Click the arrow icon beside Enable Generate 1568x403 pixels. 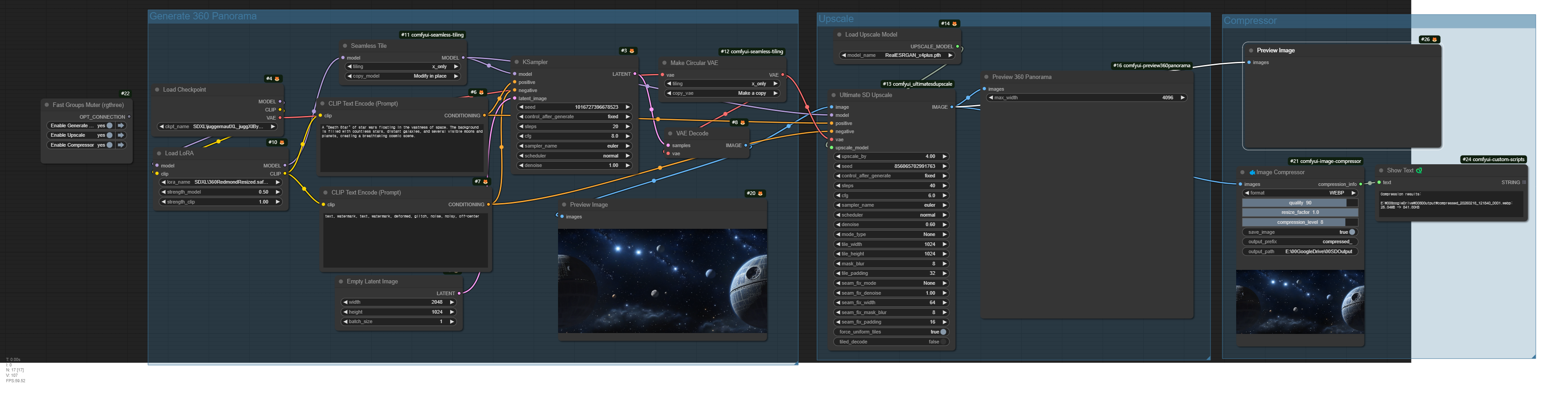(121, 125)
